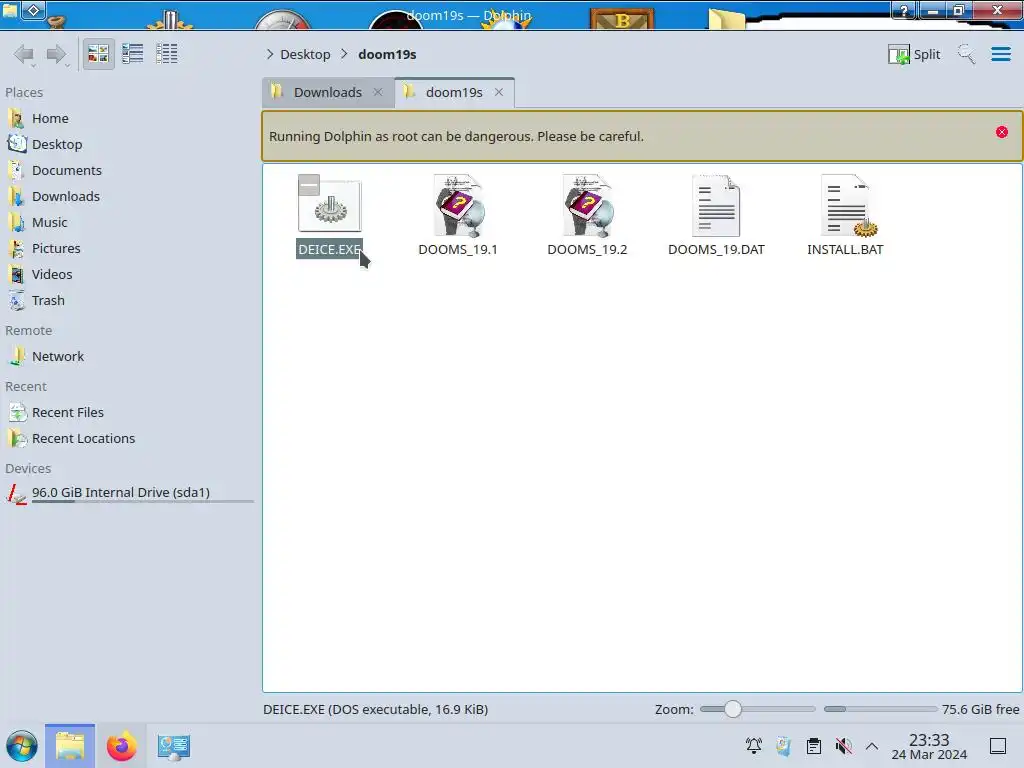Expand hidden system tray icons

click(x=872, y=746)
